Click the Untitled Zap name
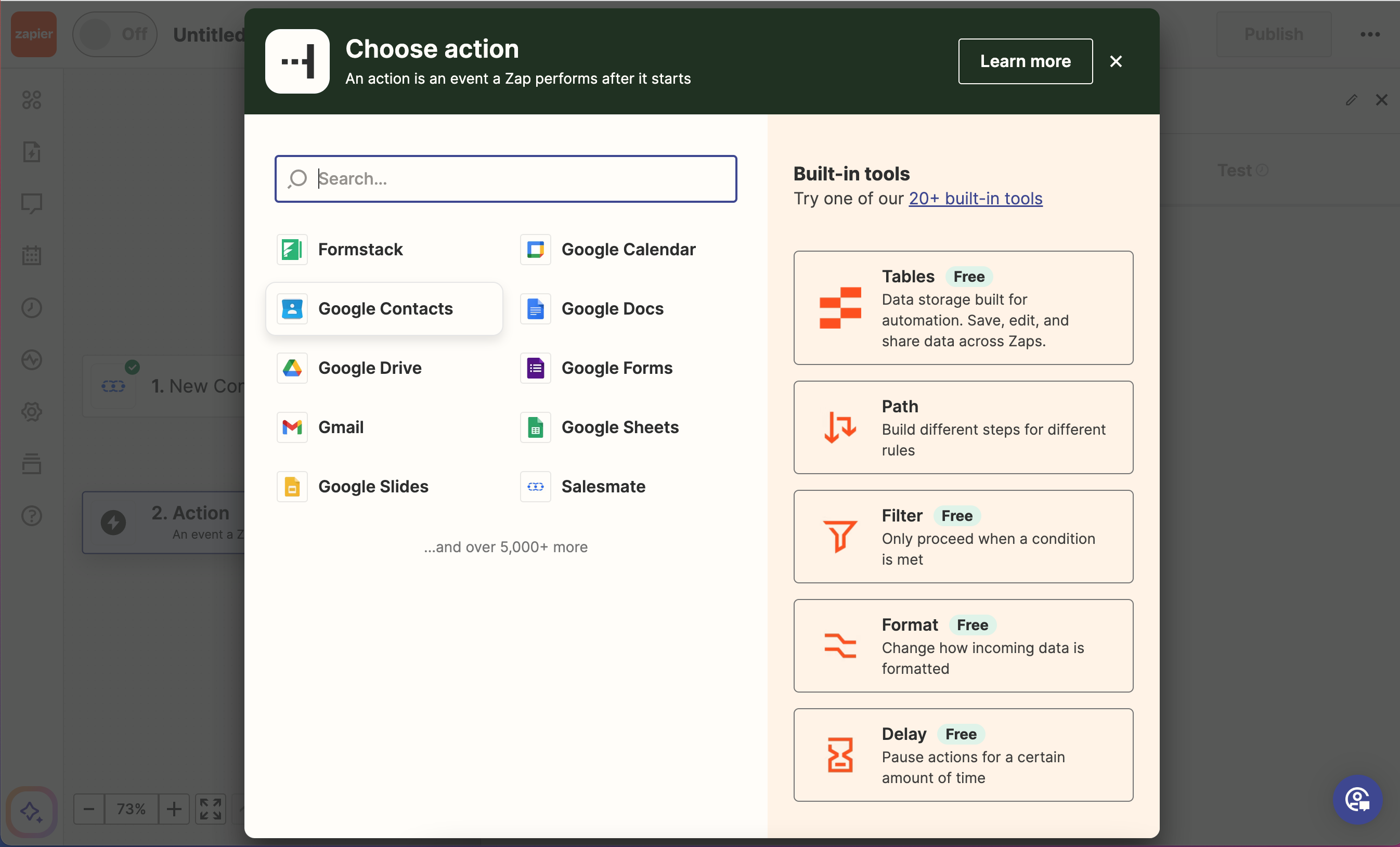The image size is (1400, 847). (x=209, y=35)
